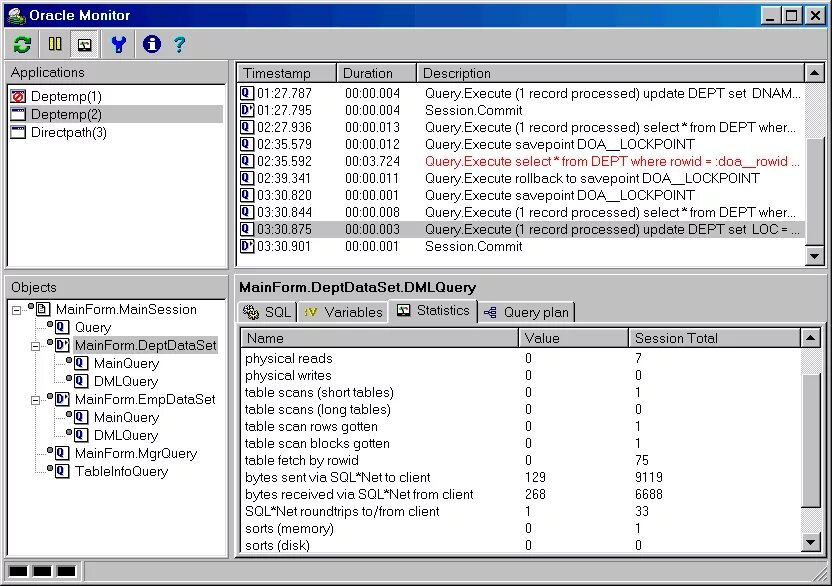Screen dimensions: 832x586
Task: Toggle the statistics monitor toolbar button
Action: (x=84, y=44)
